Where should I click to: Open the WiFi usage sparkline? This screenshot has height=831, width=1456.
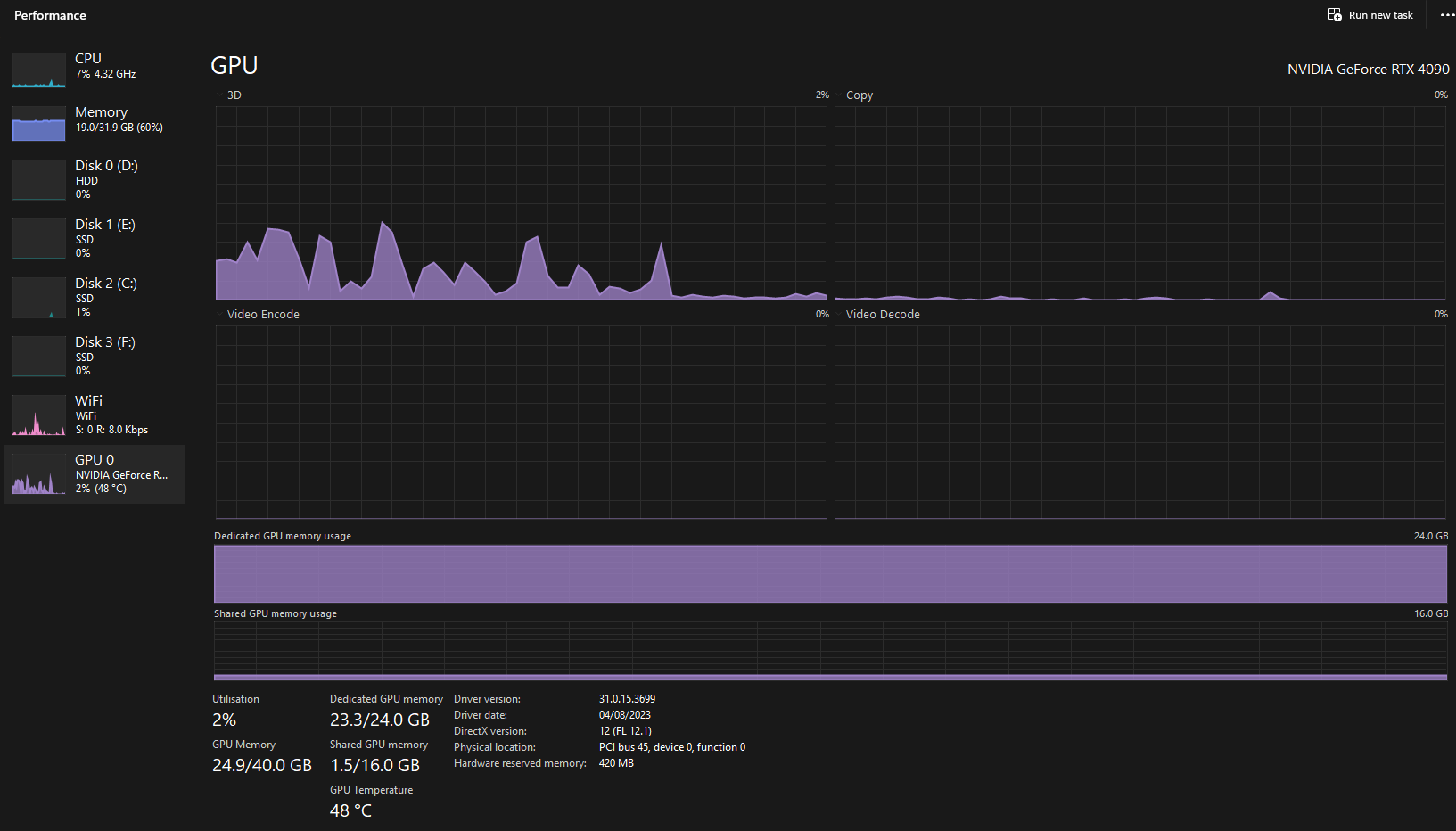(38, 415)
